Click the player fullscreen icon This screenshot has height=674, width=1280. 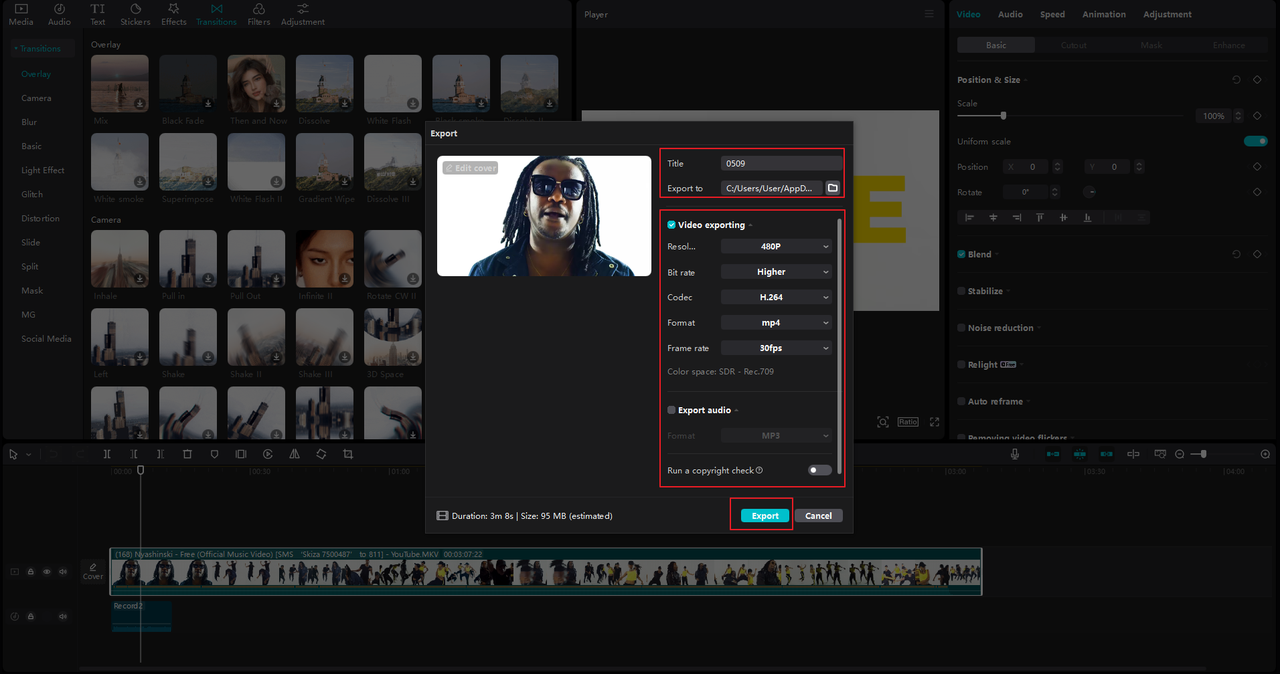point(935,422)
